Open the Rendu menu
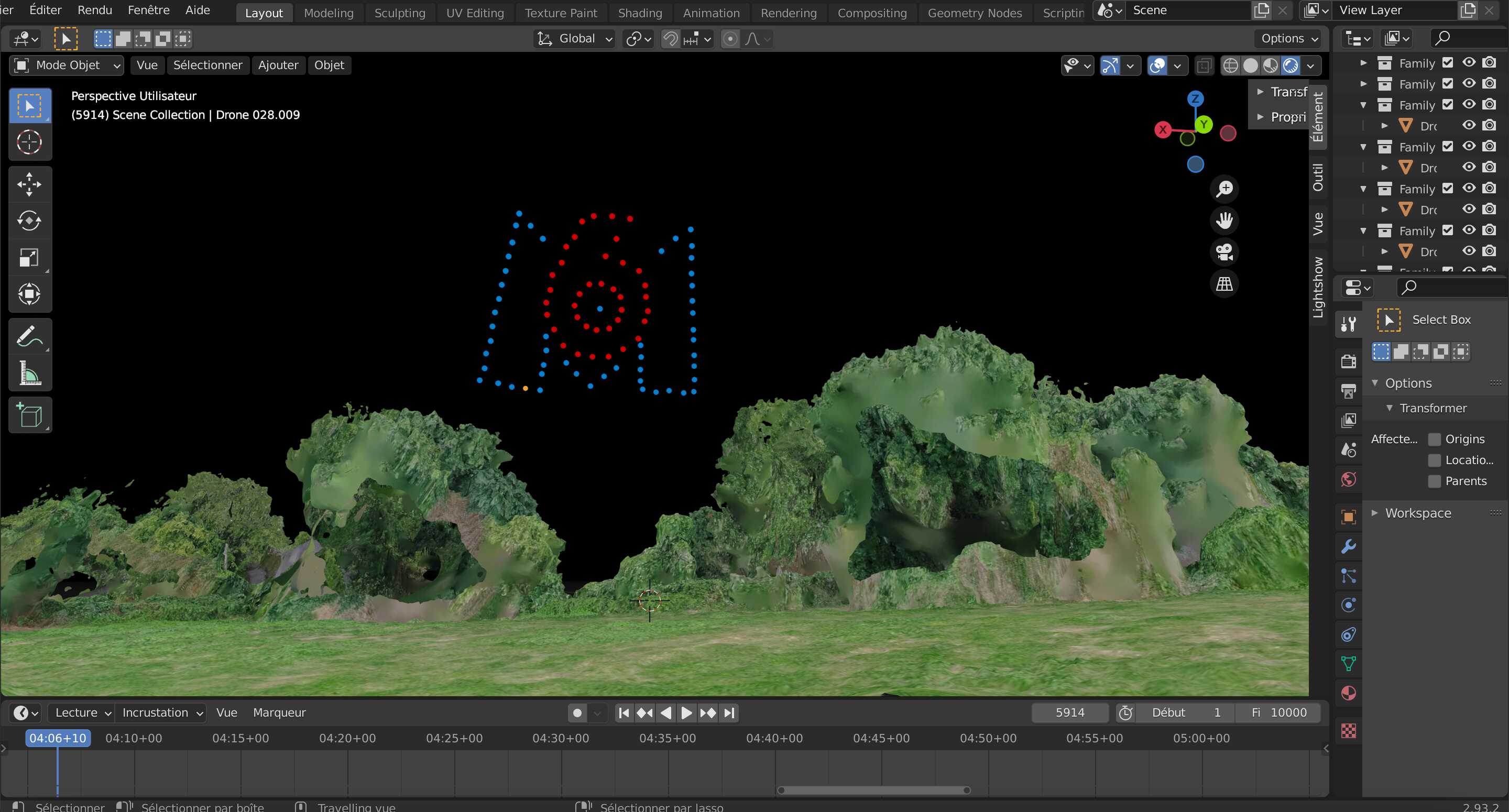 (95, 10)
